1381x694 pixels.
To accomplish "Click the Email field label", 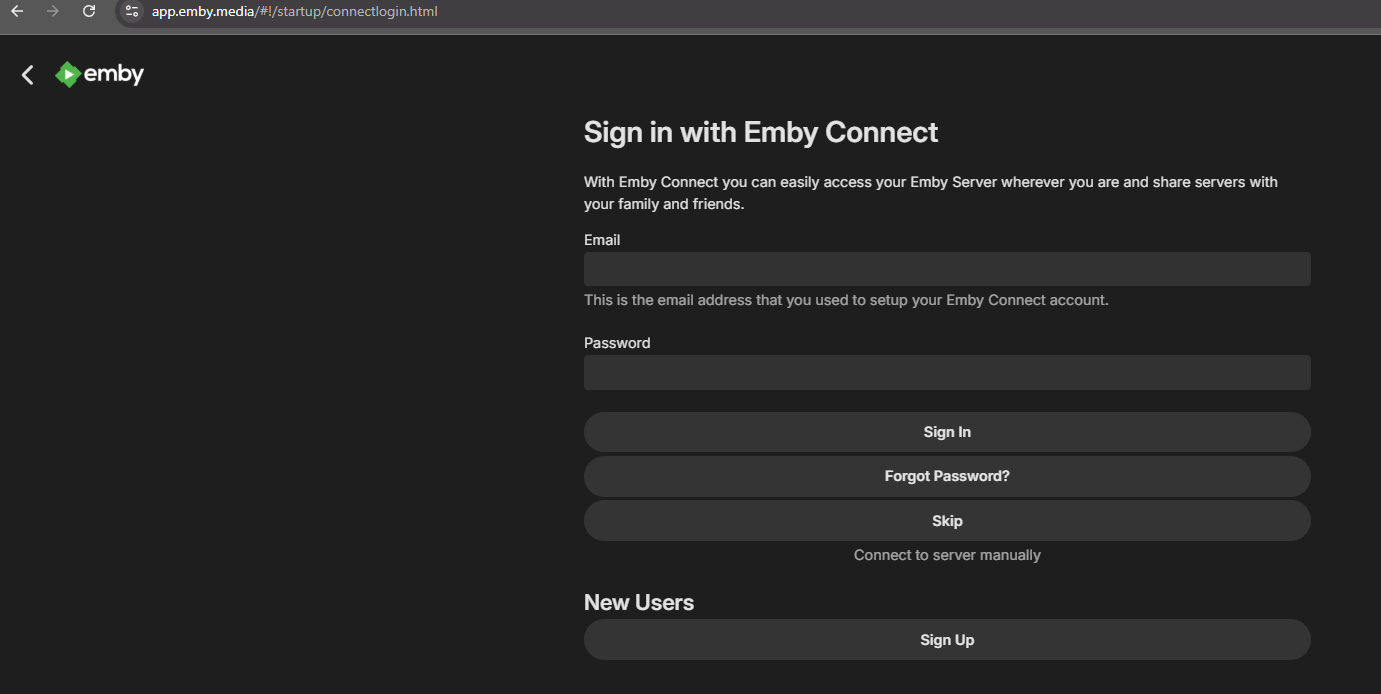I will 602,240.
